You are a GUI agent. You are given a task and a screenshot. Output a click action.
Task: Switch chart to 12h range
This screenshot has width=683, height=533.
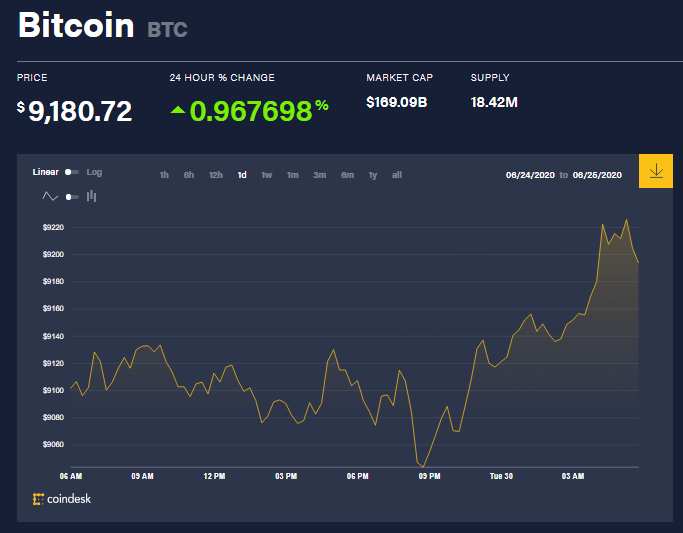[x=215, y=175]
